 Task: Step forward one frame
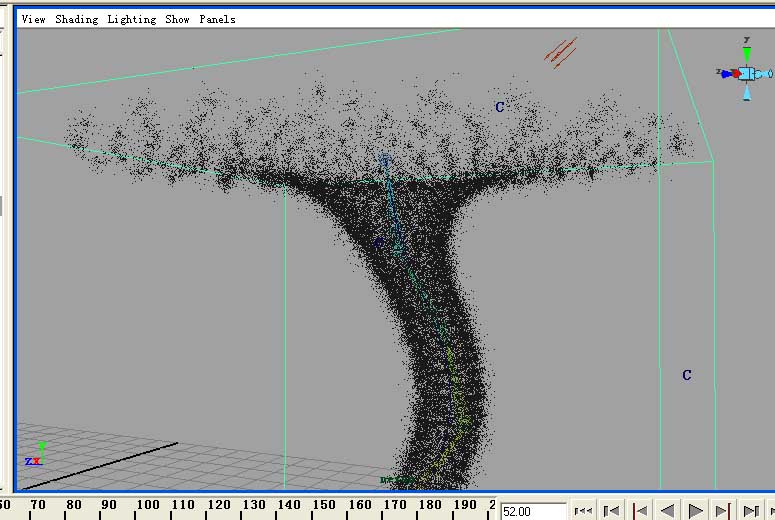pos(751,511)
